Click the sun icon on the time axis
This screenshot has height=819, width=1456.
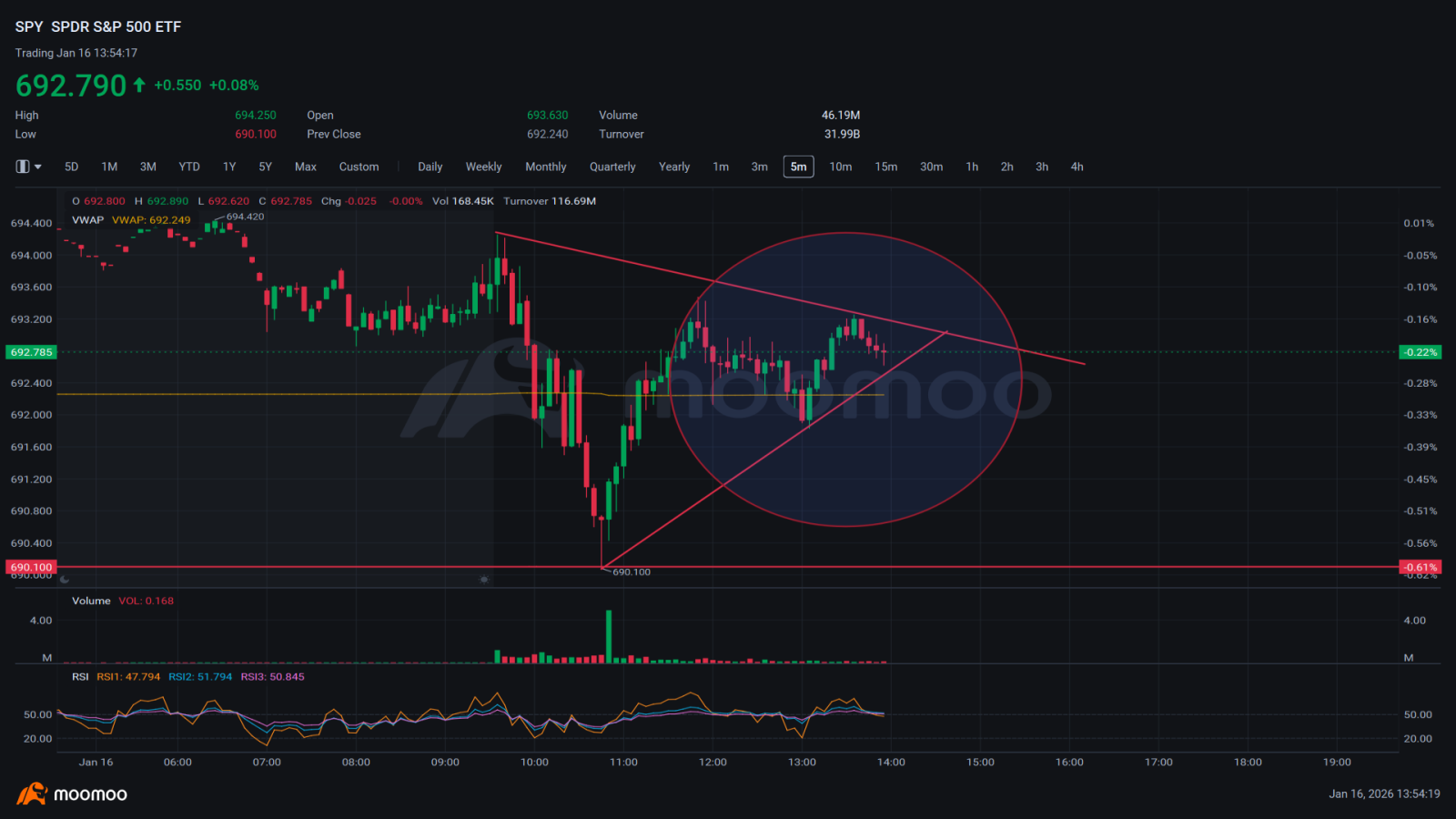click(x=484, y=579)
